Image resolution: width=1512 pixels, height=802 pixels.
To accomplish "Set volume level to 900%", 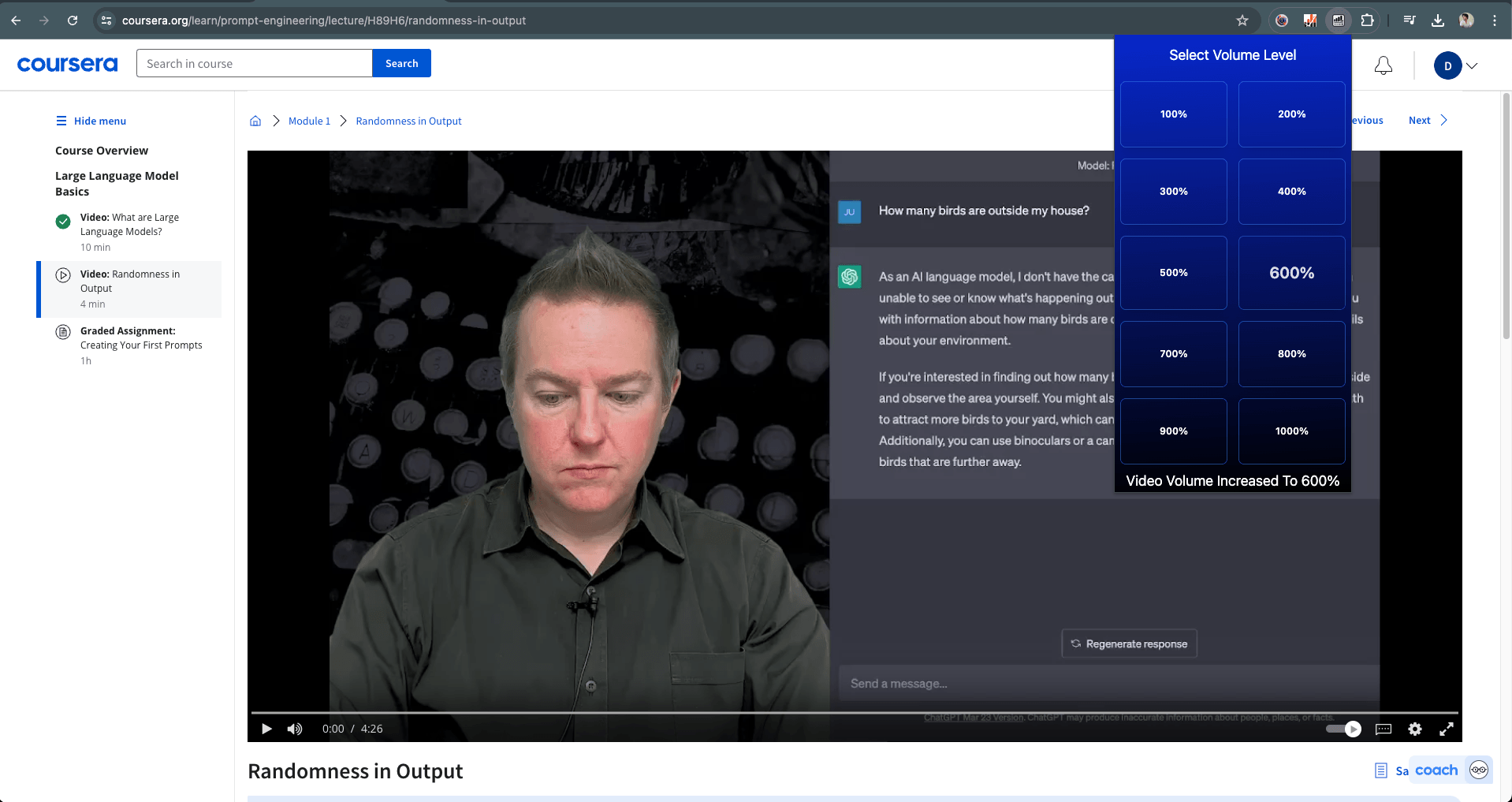I will pos(1173,431).
